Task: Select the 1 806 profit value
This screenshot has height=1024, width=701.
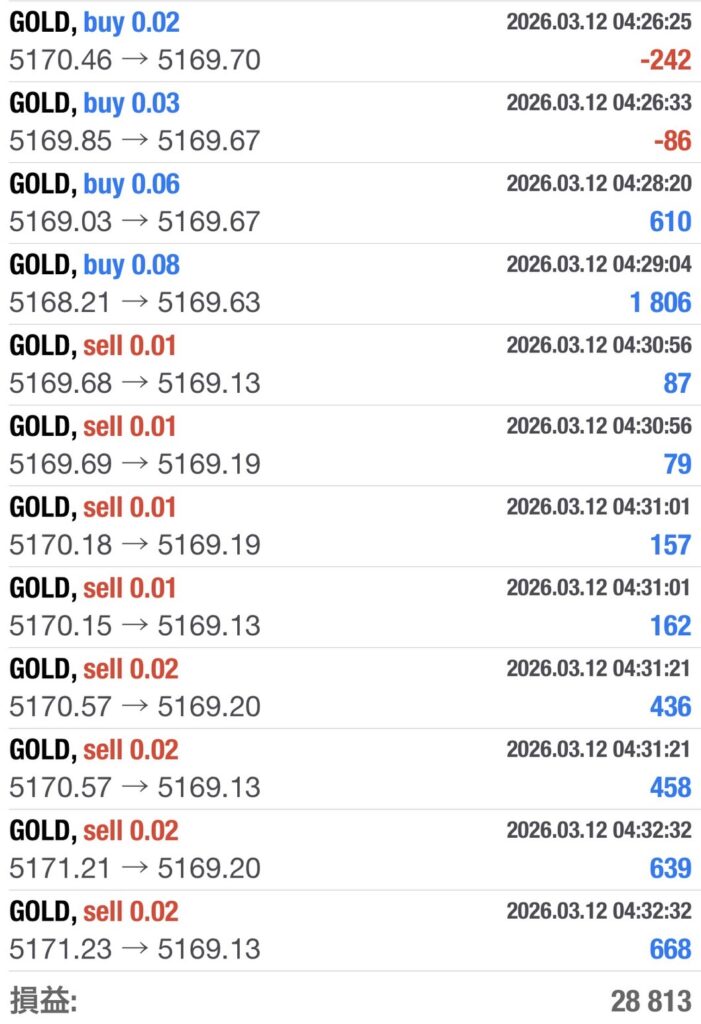Action: 660,302
